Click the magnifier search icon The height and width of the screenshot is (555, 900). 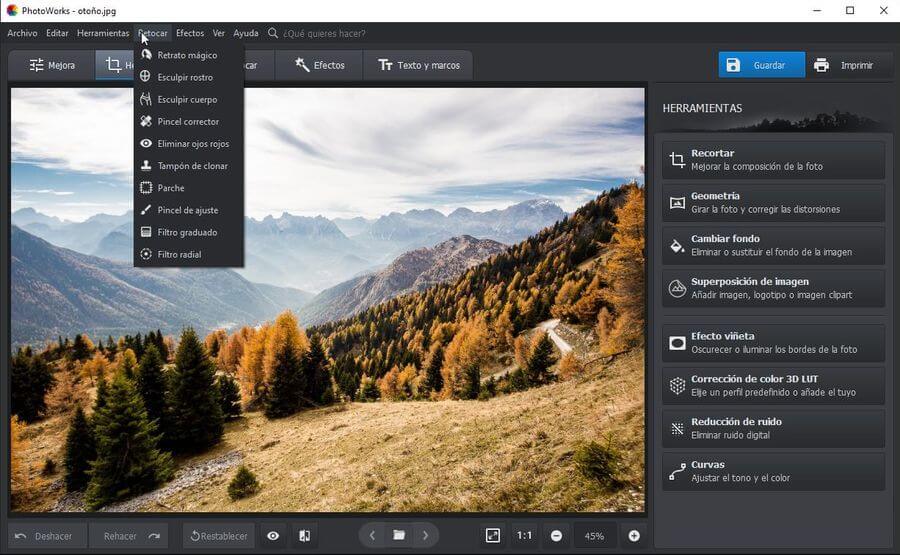pyautogui.click(x=273, y=33)
